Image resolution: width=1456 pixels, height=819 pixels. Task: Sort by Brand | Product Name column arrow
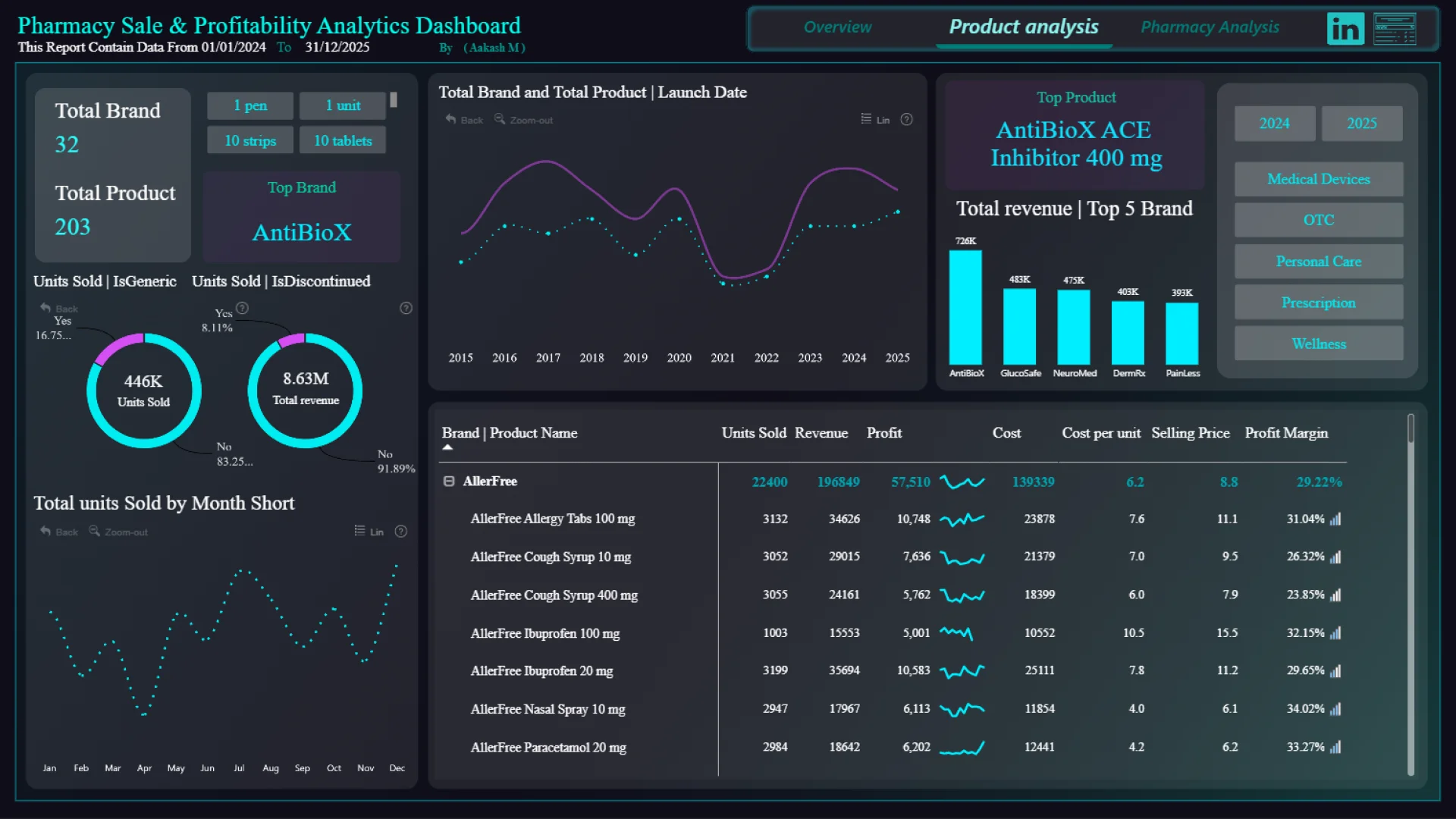(447, 447)
